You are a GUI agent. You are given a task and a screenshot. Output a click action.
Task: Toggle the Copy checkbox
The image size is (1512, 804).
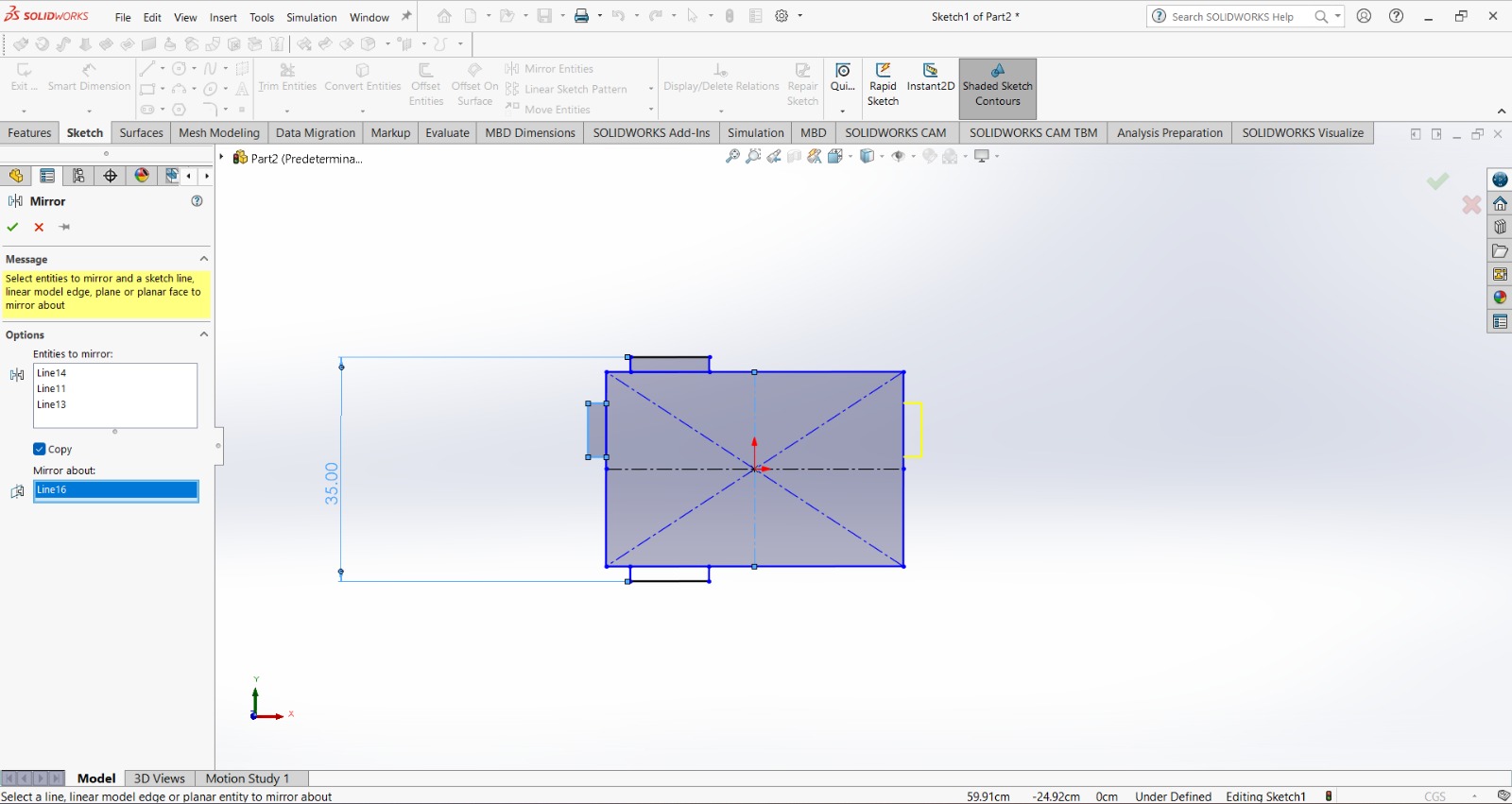40,450
